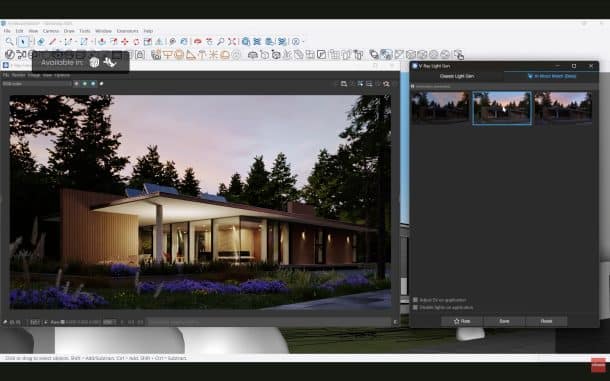Open the Search tool in SketchUp toolbar
This screenshot has height=381, width=610.
coord(9,41)
